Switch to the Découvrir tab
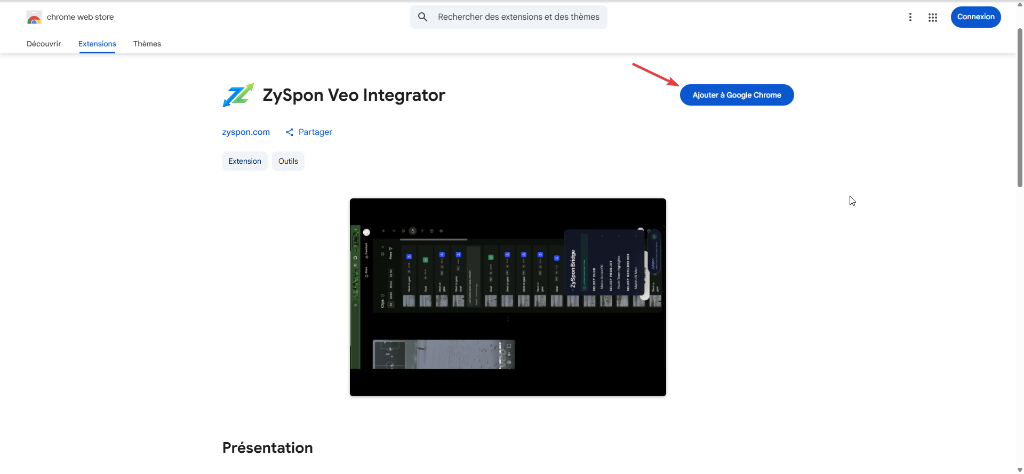This screenshot has height=474, width=1024. click(x=44, y=44)
